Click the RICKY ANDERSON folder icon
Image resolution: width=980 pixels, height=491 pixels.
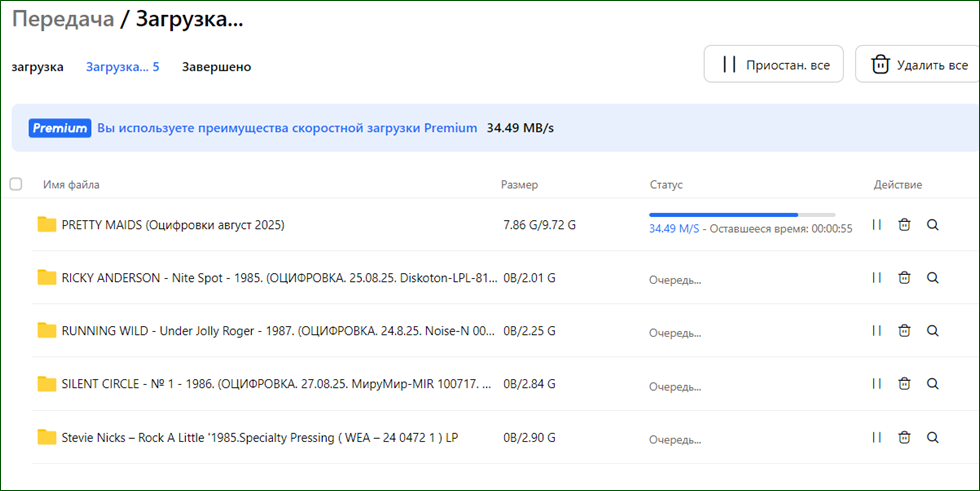[x=47, y=277]
